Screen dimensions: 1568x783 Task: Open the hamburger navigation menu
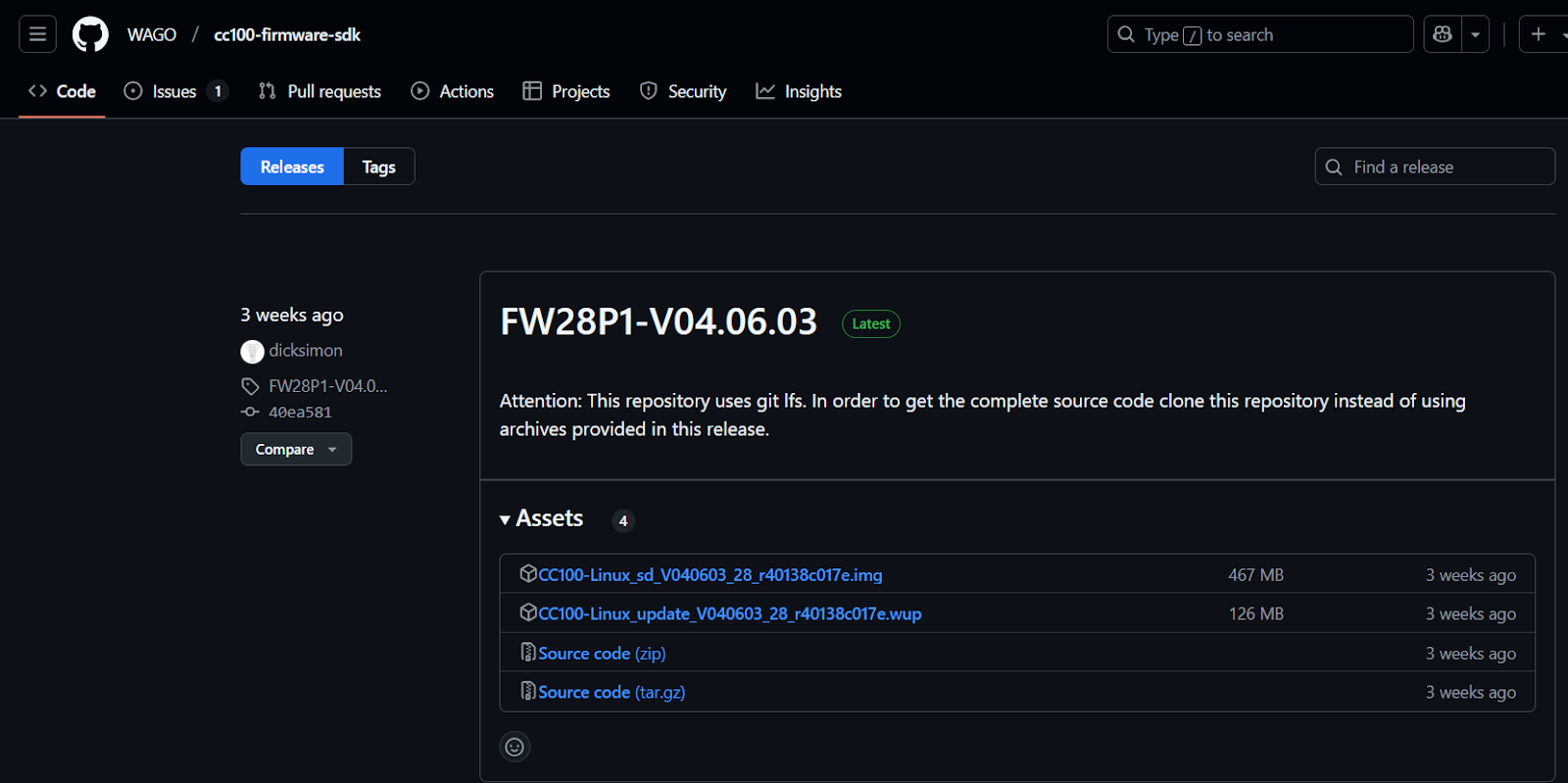coord(37,34)
